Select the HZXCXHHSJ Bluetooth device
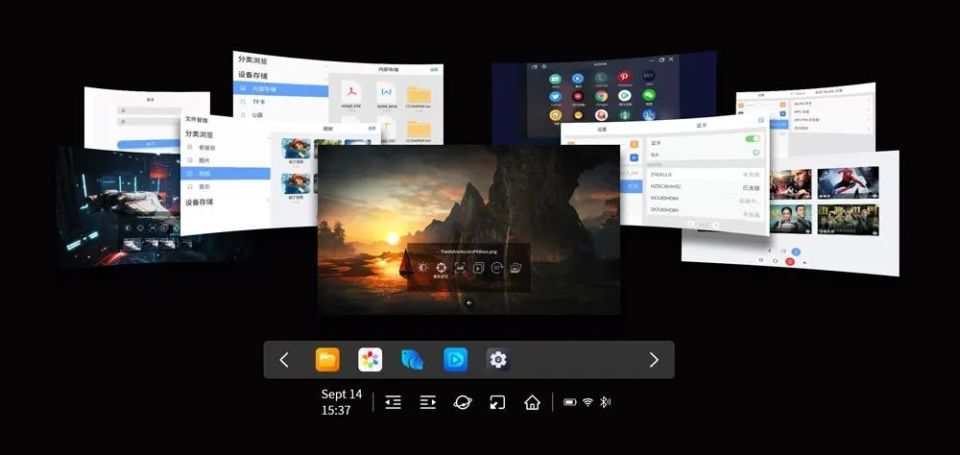Viewport: 960px width, 455px height. (x=705, y=187)
